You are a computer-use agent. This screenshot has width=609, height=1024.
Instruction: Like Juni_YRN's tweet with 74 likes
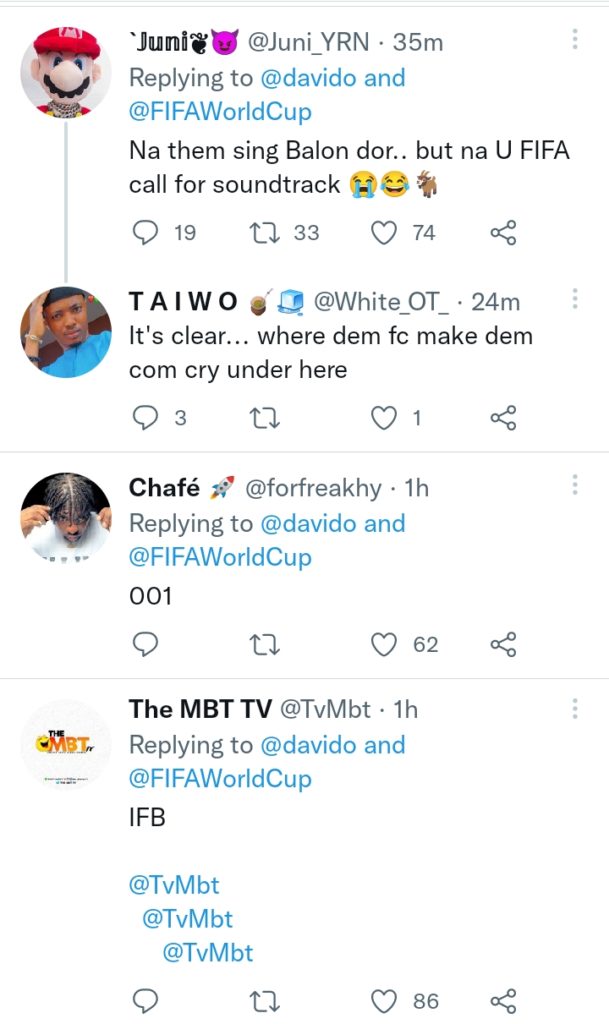point(385,233)
